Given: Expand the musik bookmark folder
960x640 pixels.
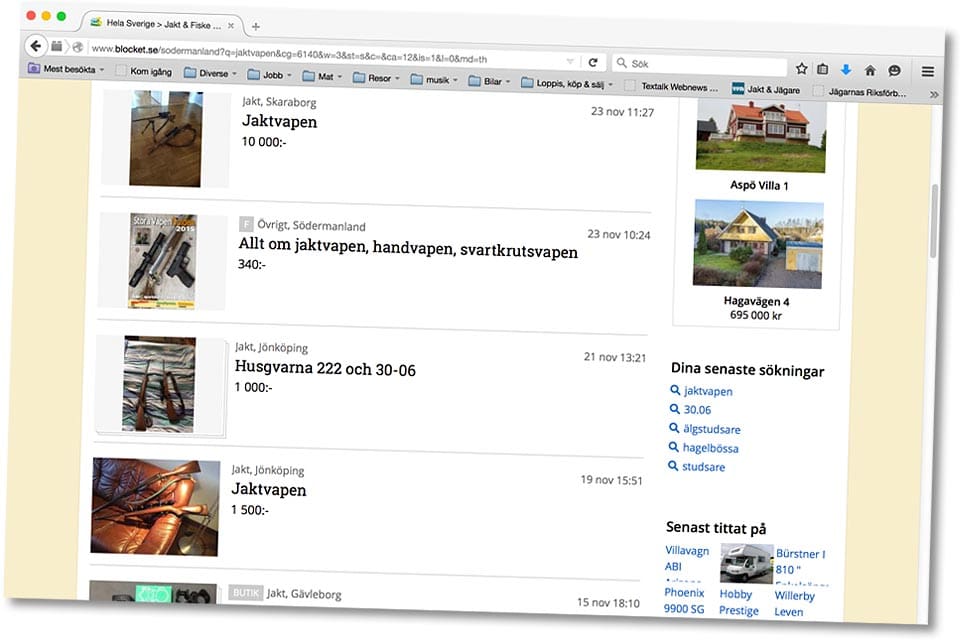Looking at the screenshot, I should [434, 80].
